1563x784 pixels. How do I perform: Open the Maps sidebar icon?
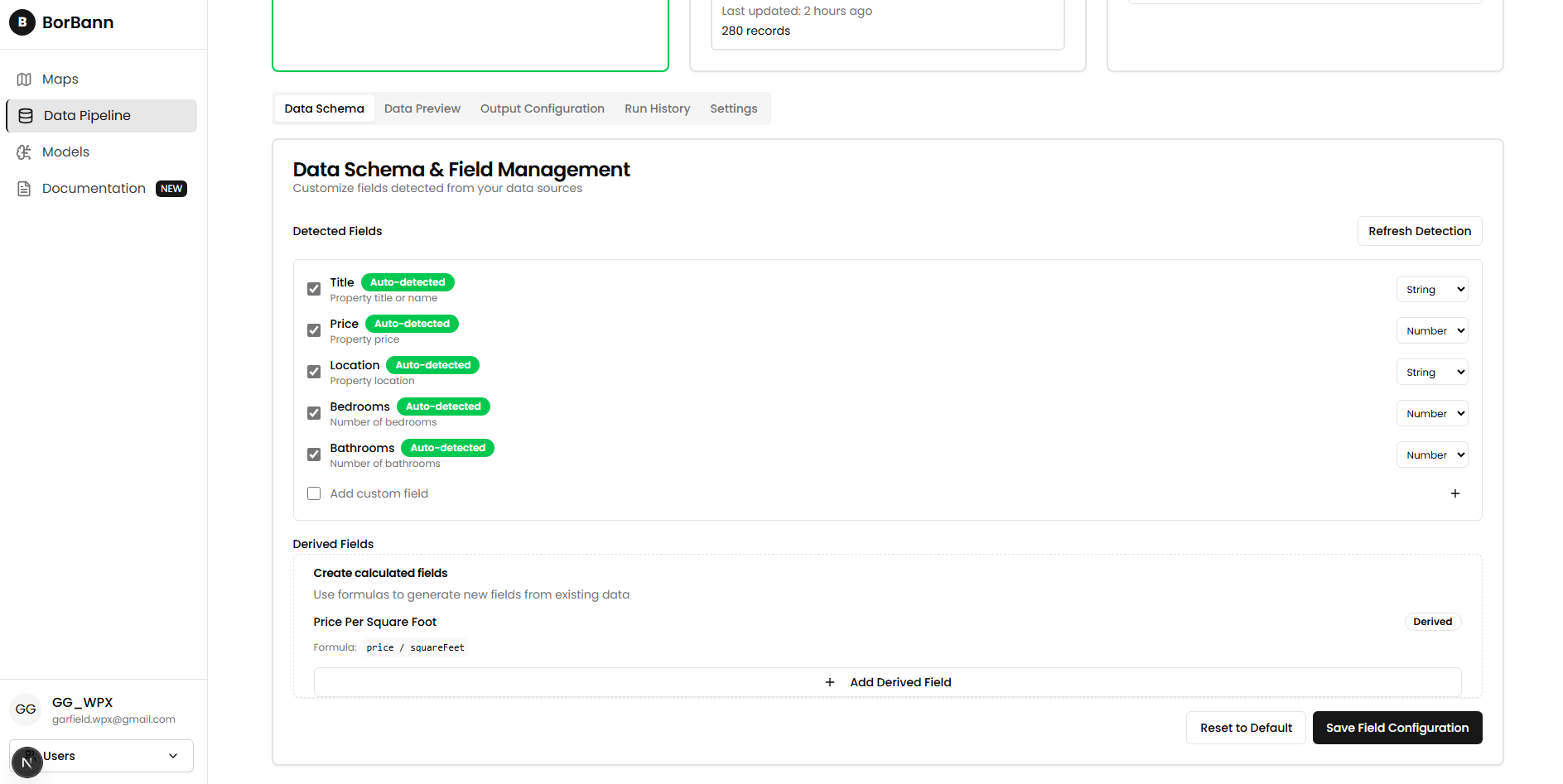tap(24, 79)
